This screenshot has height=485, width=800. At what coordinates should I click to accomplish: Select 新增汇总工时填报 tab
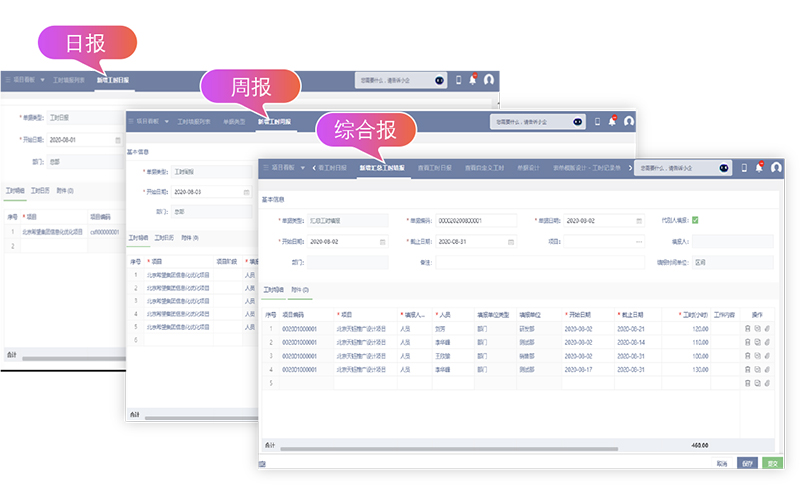[382, 168]
